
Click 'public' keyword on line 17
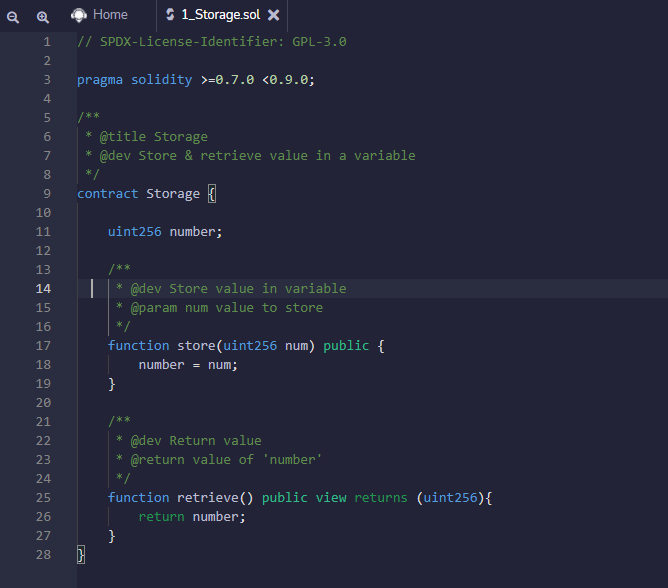click(x=346, y=346)
